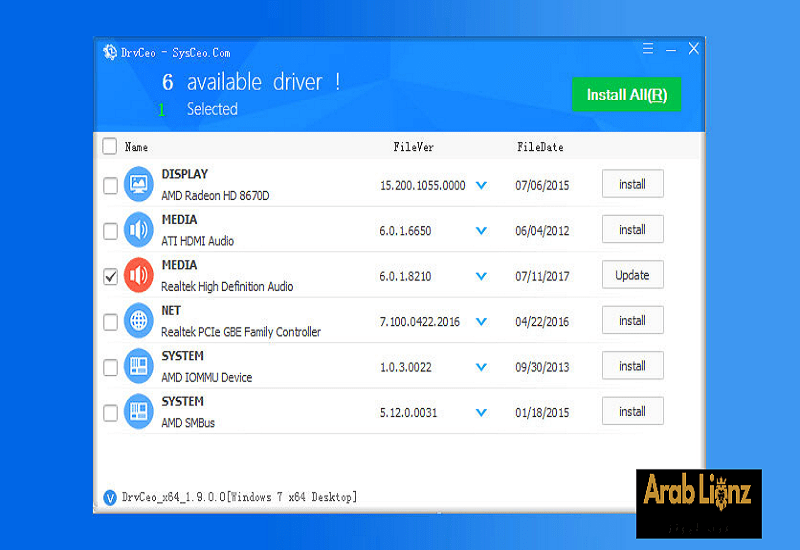Viewport: 800px width, 550px height.
Task: Click the '1 Selected' count text
Action: (198, 109)
